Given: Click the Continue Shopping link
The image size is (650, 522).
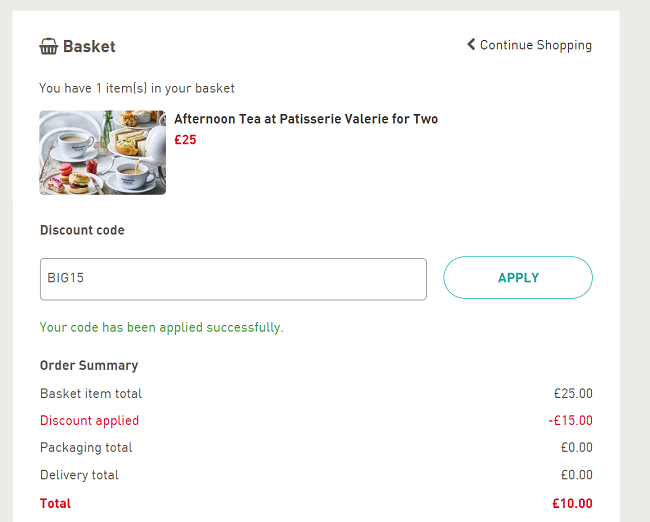Looking at the screenshot, I should [x=535, y=45].
